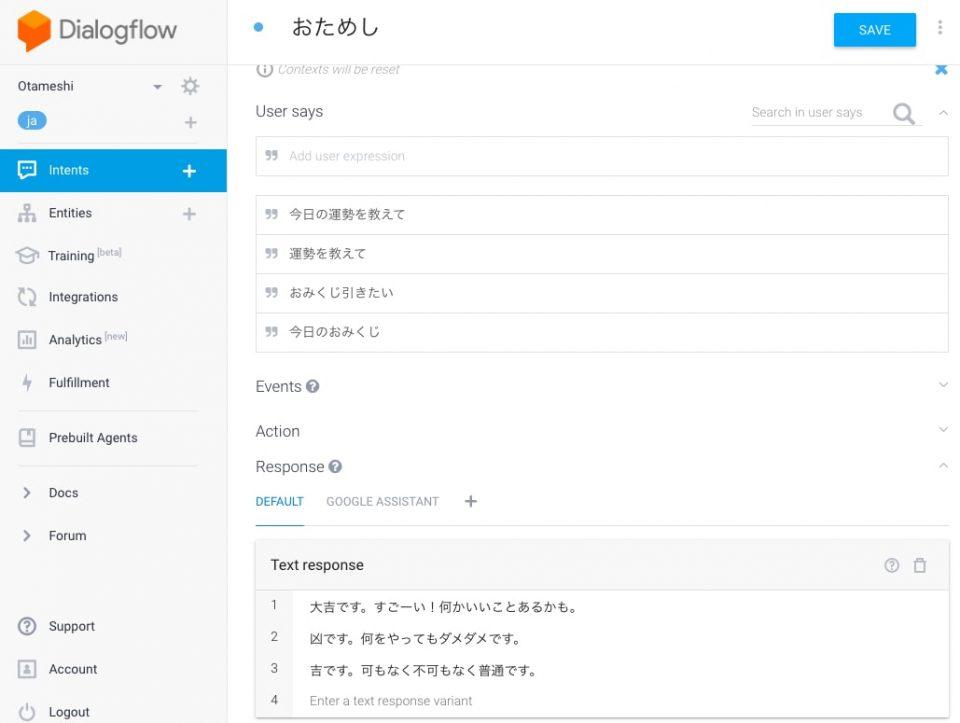Switch to the GOOGLE ASSISTANT tab
This screenshot has width=960, height=723.
click(383, 501)
